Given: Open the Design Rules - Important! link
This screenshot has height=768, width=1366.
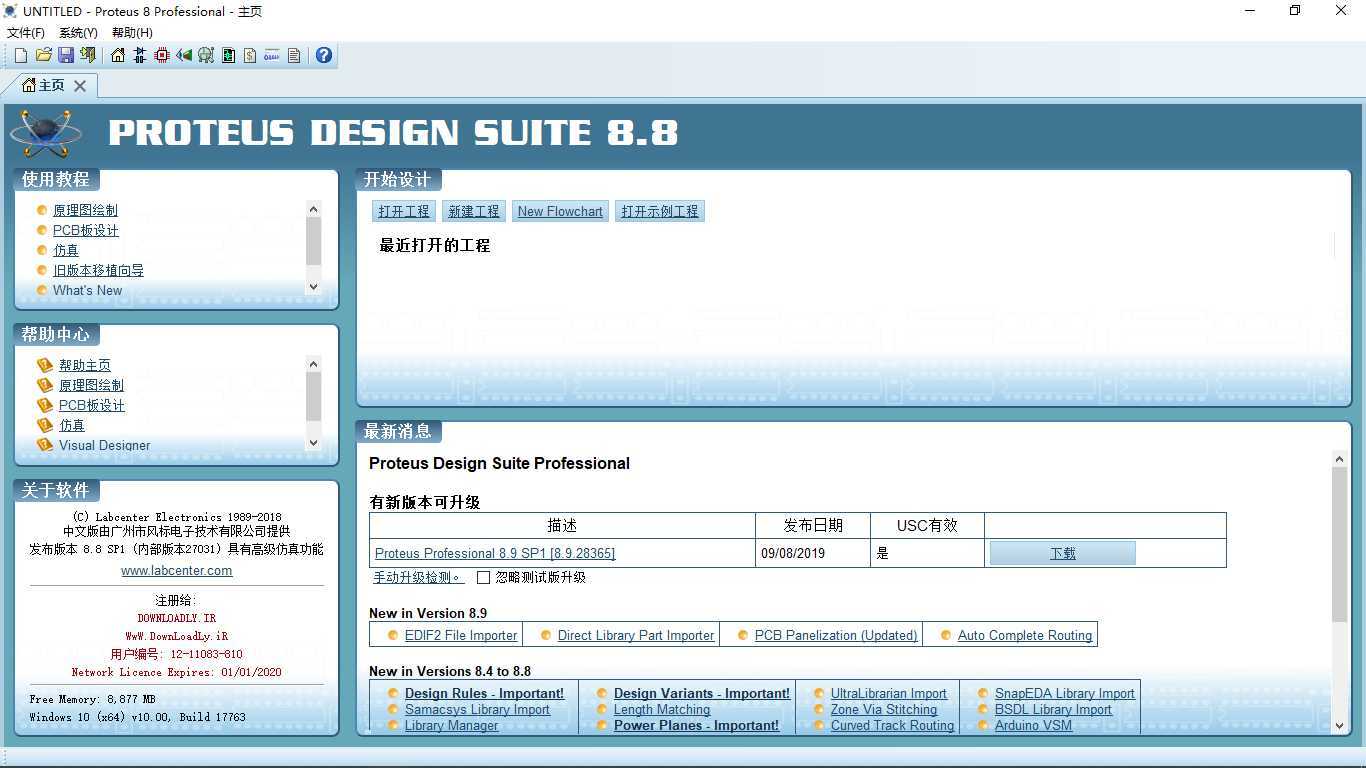Looking at the screenshot, I should pyautogui.click(x=484, y=693).
